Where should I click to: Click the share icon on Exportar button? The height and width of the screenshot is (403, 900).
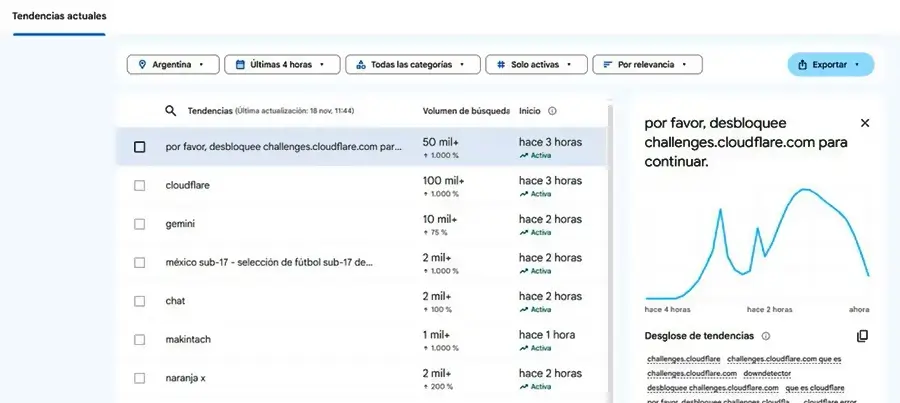coord(803,65)
